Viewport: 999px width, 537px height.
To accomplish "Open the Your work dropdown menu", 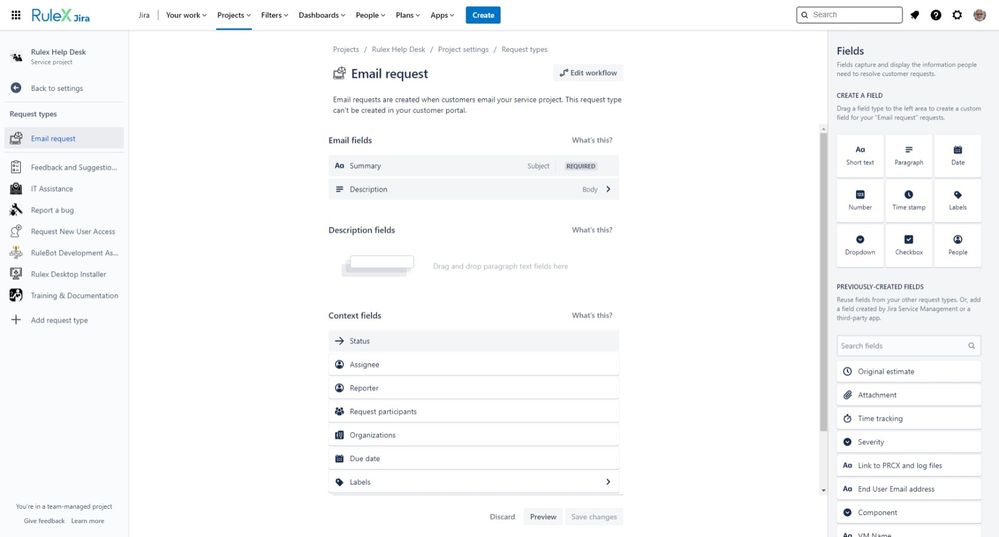I will (x=186, y=15).
